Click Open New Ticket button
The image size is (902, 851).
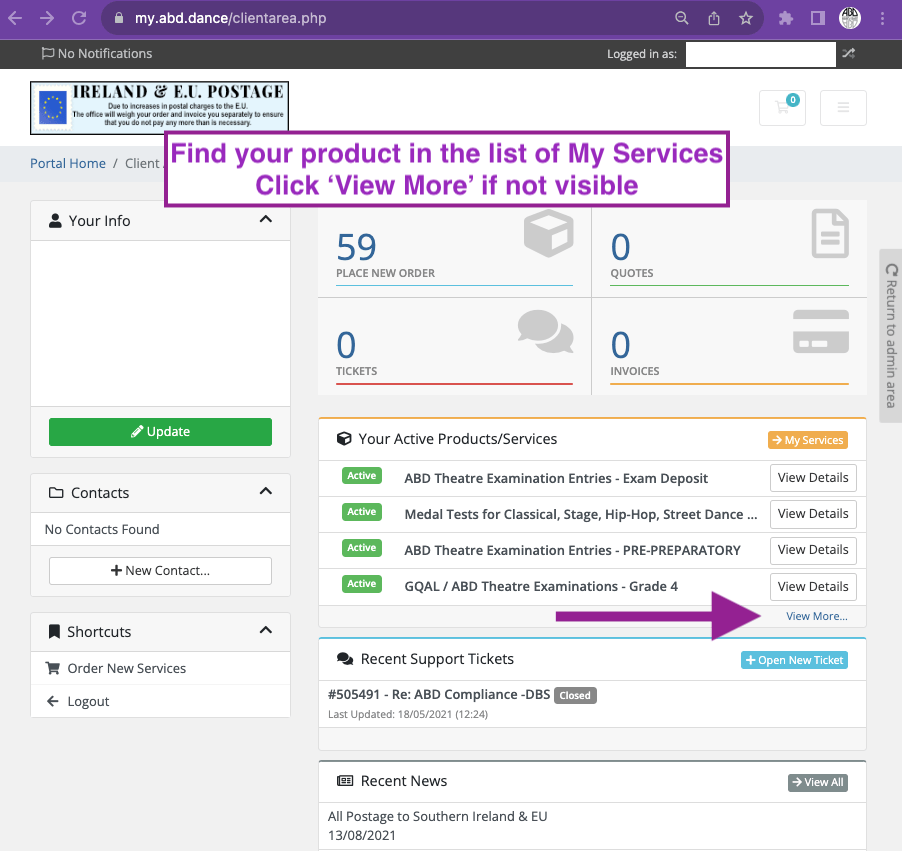pos(794,660)
